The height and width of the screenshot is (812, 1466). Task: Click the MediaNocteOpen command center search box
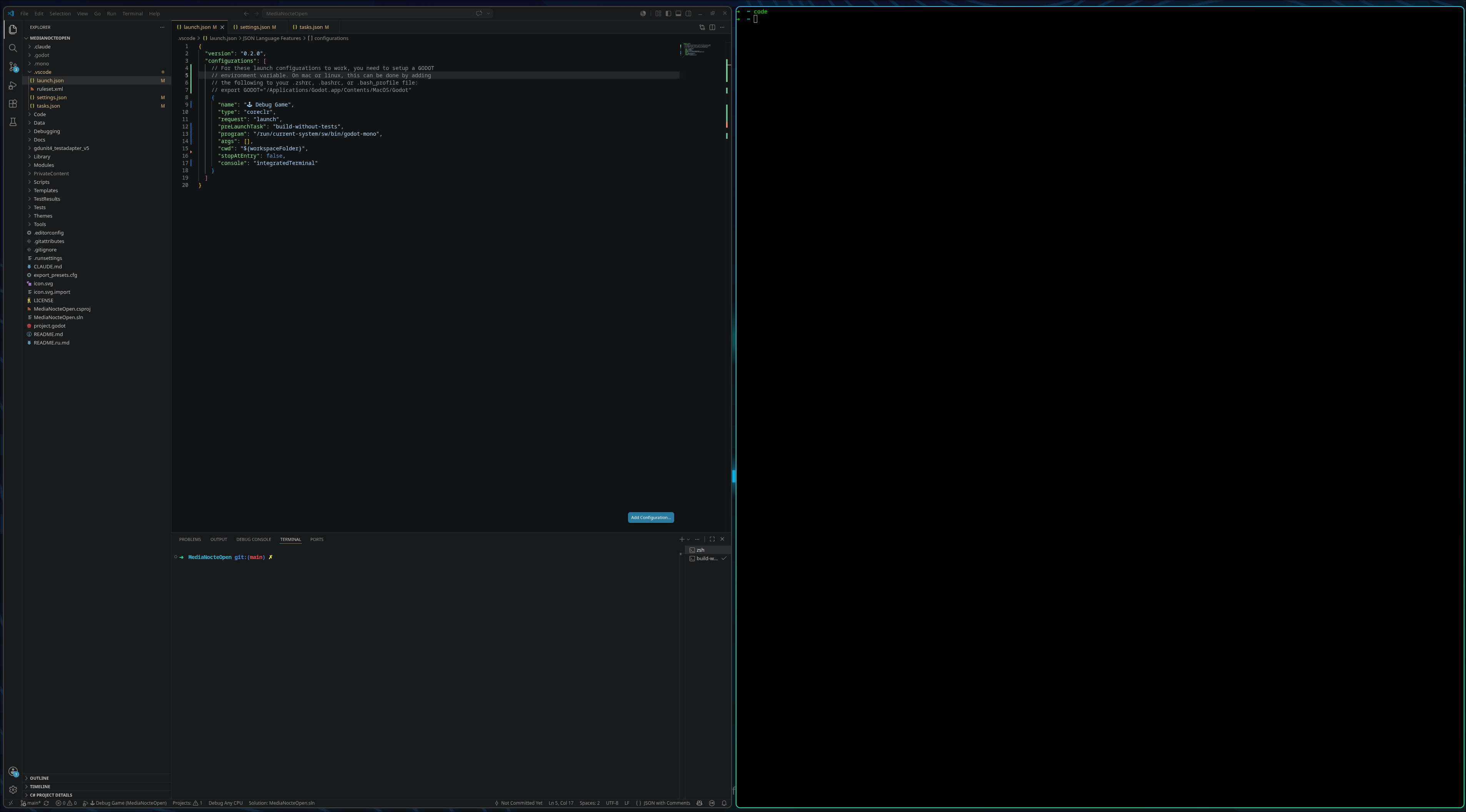coord(367,14)
